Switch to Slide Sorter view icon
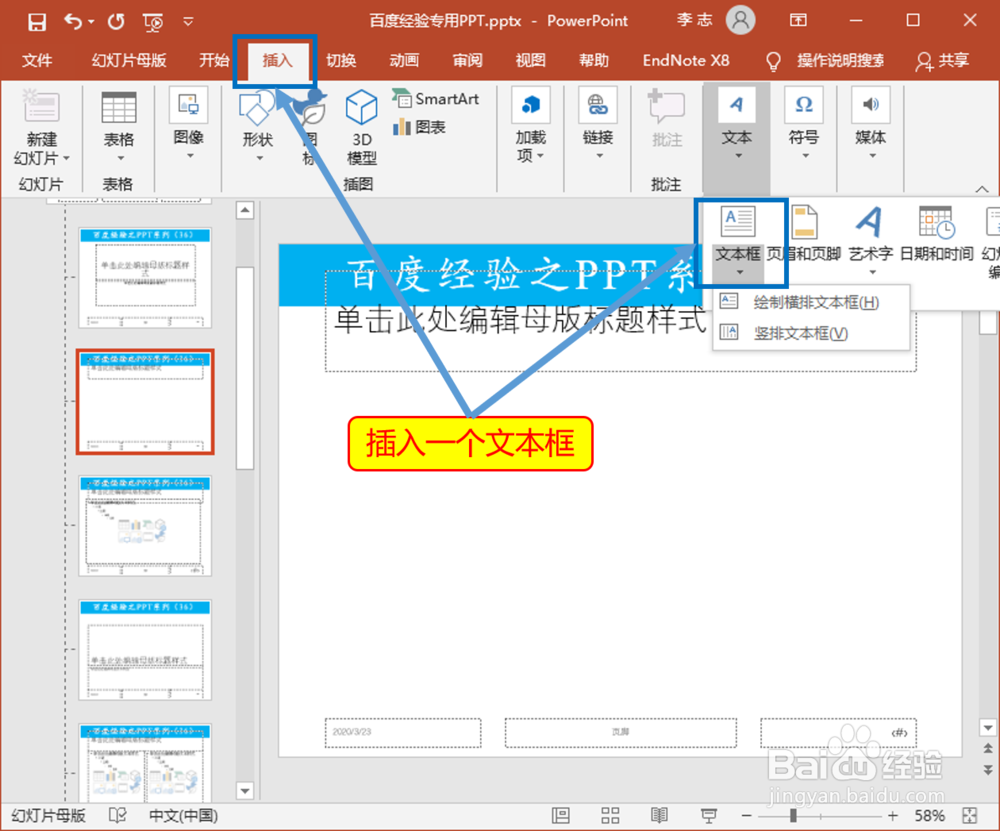This screenshot has height=831, width=1000. click(x=610, y=815)
